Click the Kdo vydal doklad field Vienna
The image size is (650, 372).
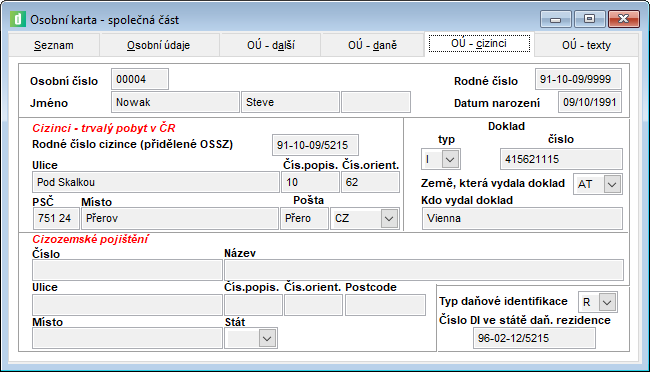pyautogui.click(x=522, y=219)
